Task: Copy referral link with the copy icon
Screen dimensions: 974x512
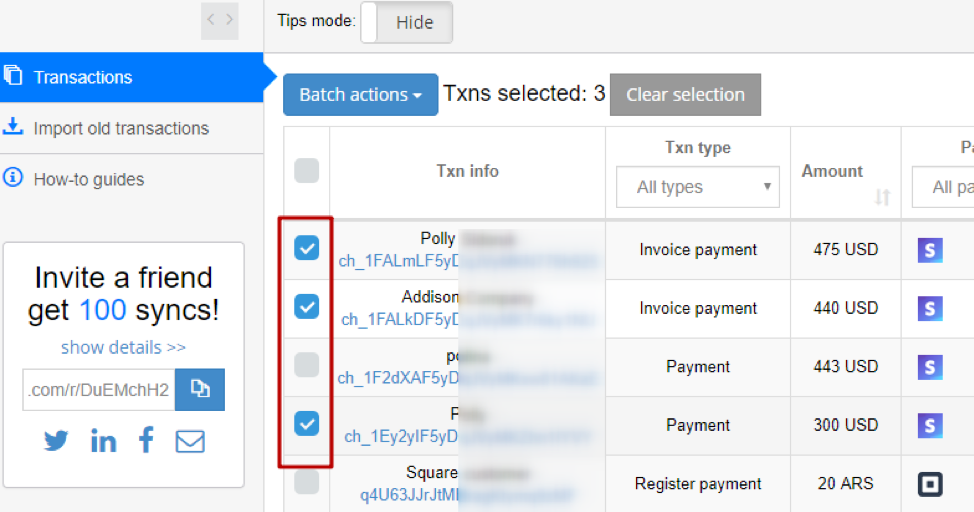Action: click(x=200, y=390)
